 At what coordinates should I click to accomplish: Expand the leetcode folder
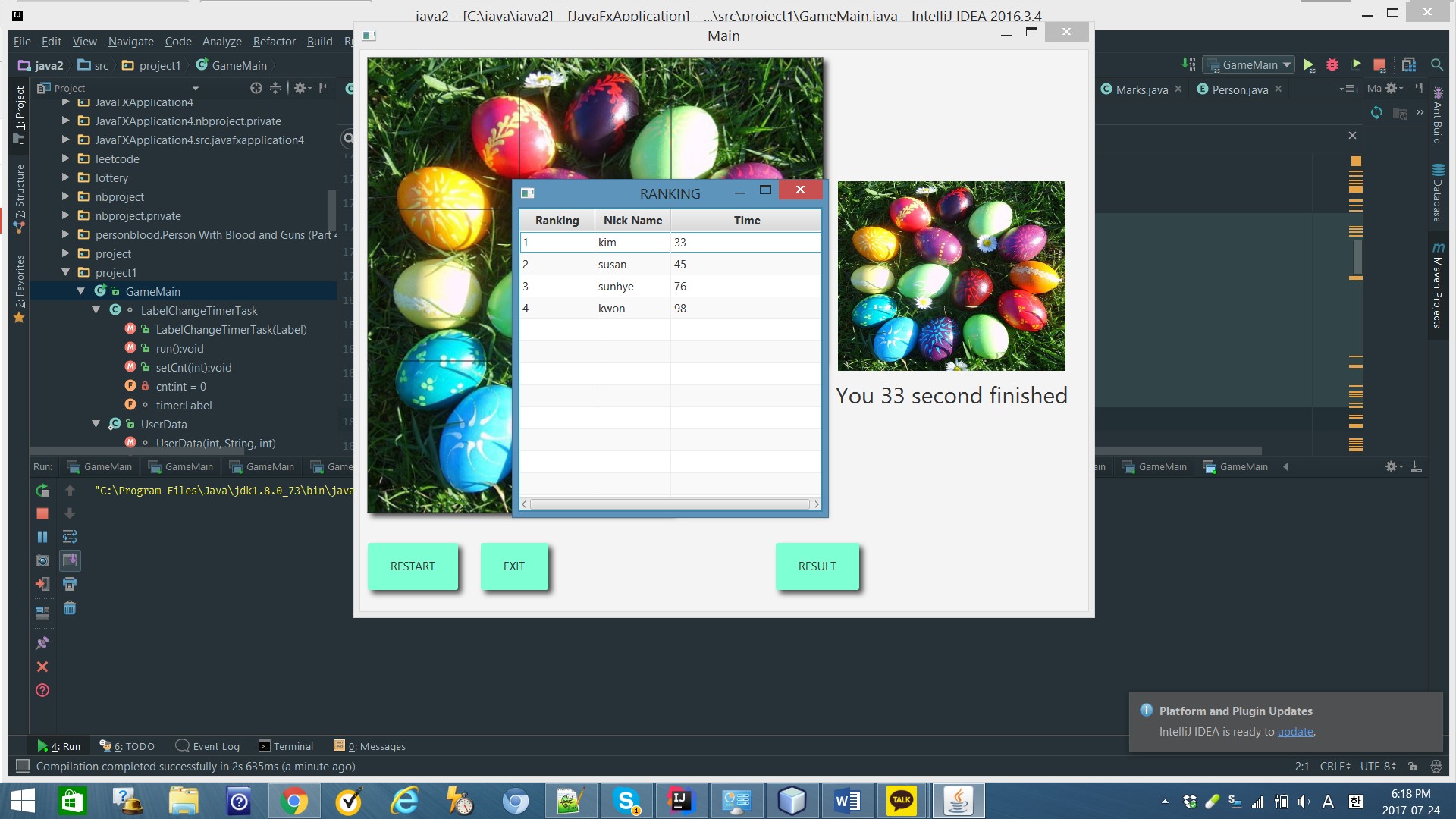coord(65,158)
